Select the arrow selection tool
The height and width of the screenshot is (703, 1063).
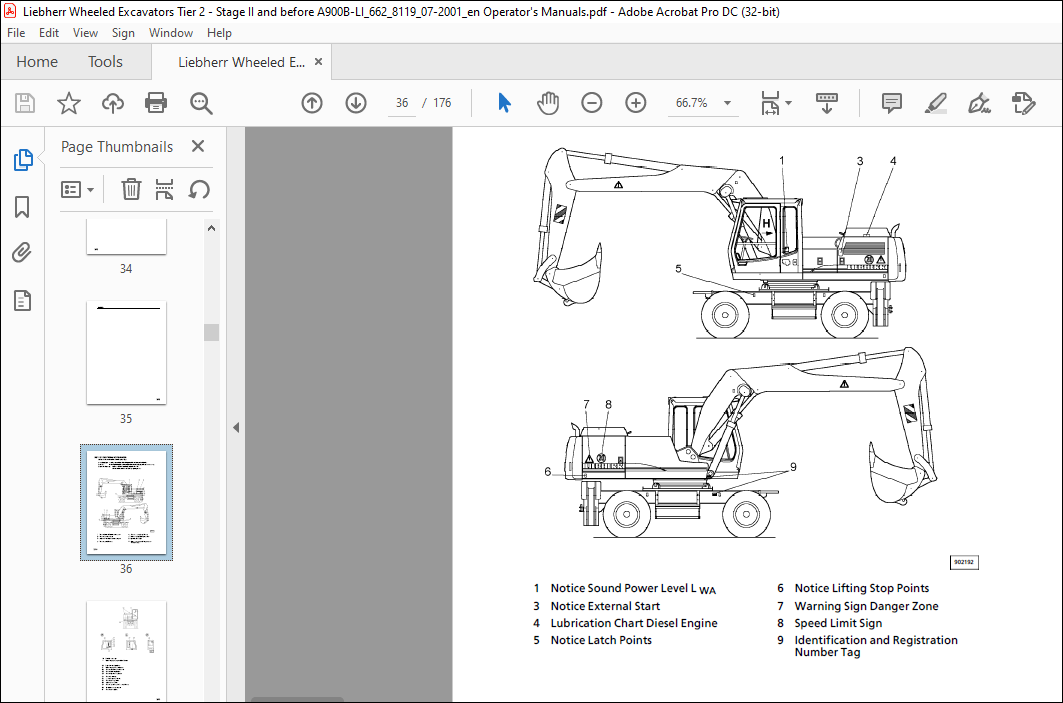(x=504, y=103)
